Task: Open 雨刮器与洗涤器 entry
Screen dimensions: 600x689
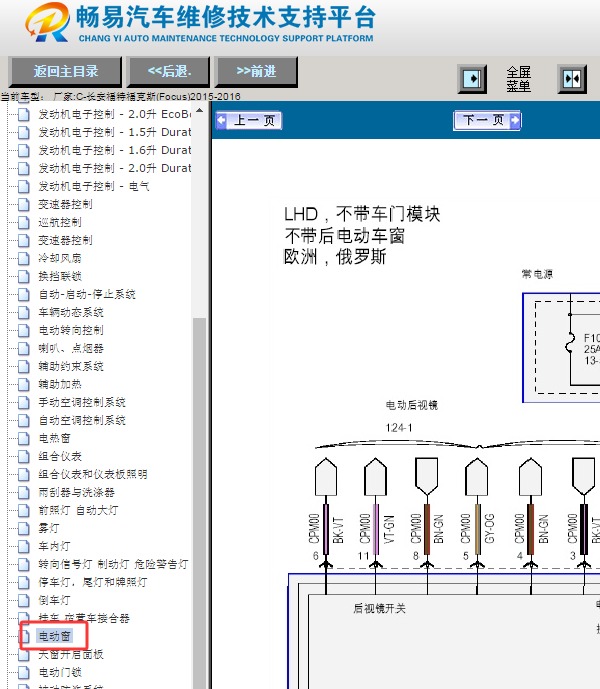Action: (76, 493)
